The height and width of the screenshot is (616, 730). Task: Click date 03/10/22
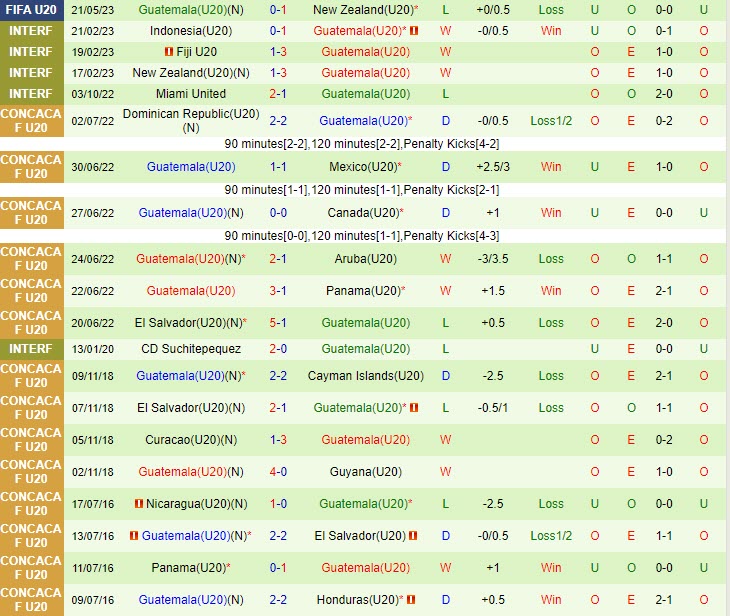[93, 94]
